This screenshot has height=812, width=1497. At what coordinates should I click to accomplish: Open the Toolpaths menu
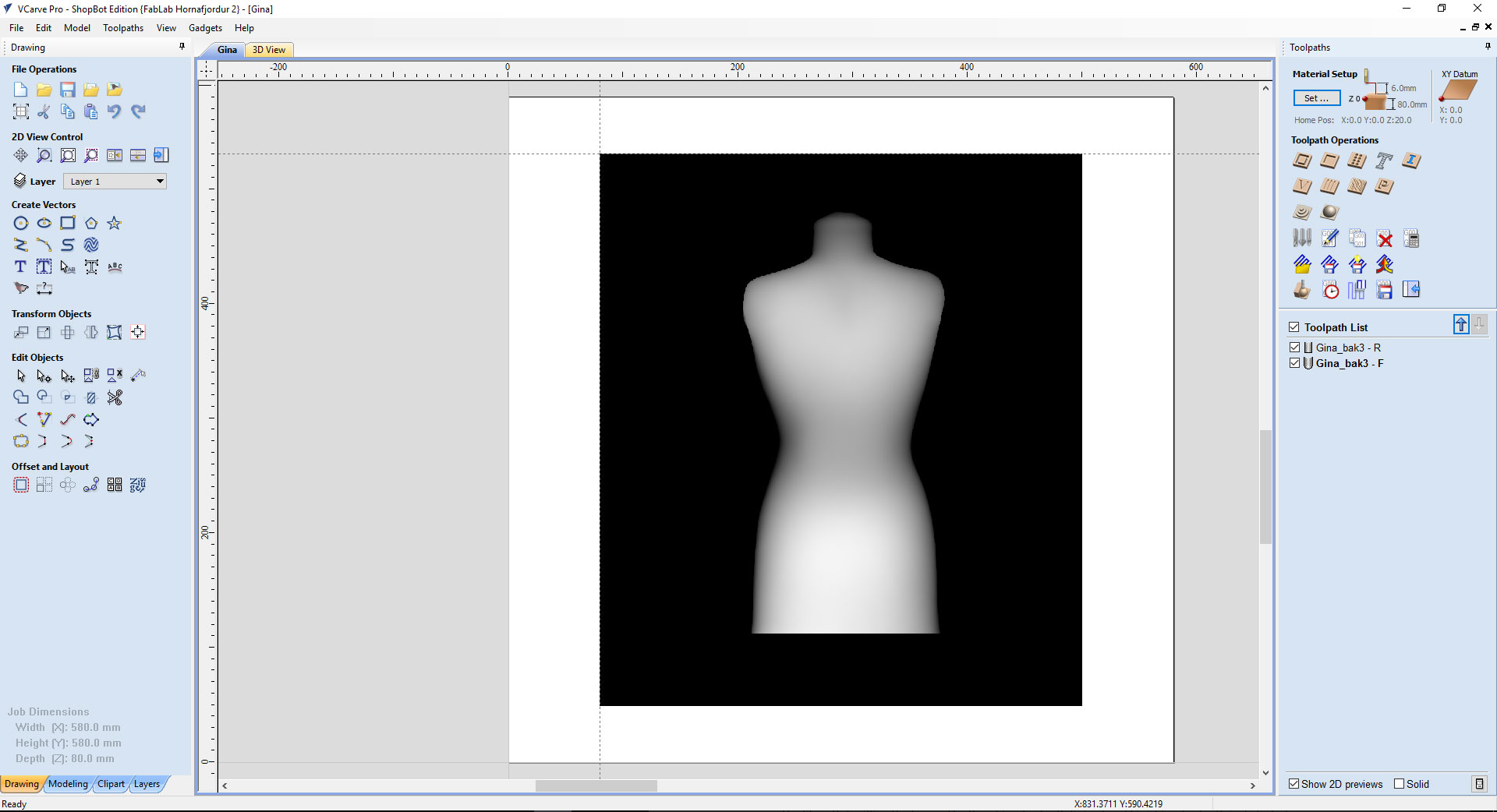pos(123,28)
